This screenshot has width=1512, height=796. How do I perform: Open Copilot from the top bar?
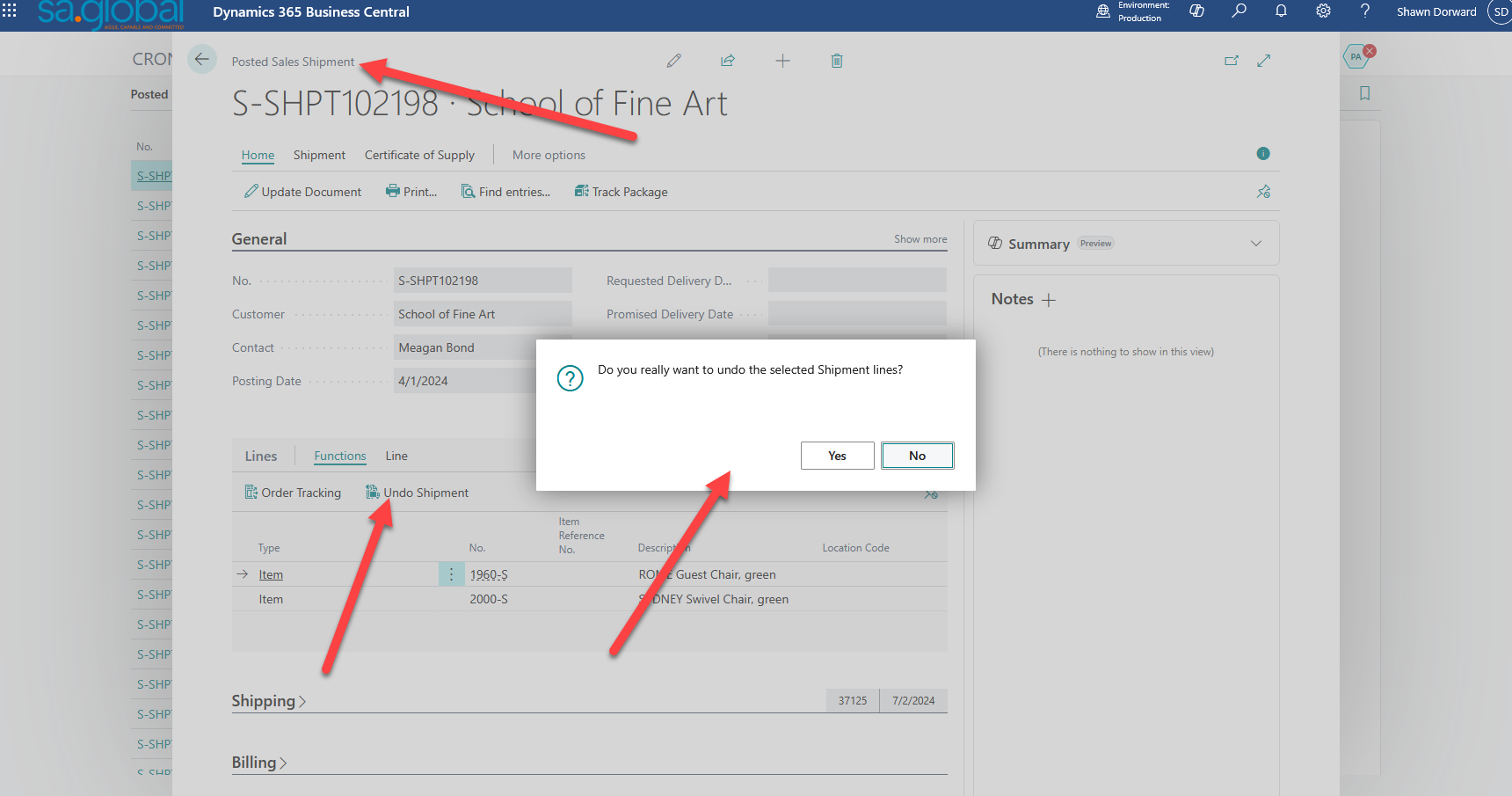1196,11
